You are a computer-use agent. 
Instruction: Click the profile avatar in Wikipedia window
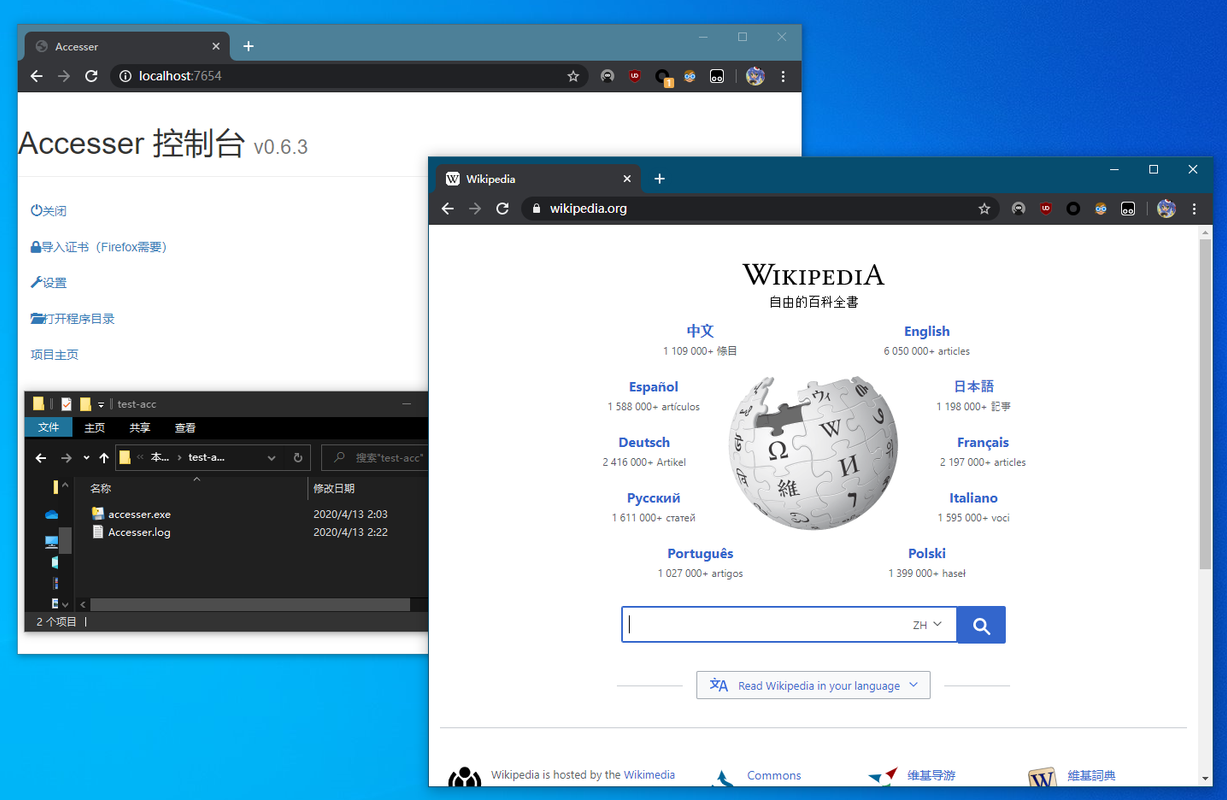(1166, 209)
